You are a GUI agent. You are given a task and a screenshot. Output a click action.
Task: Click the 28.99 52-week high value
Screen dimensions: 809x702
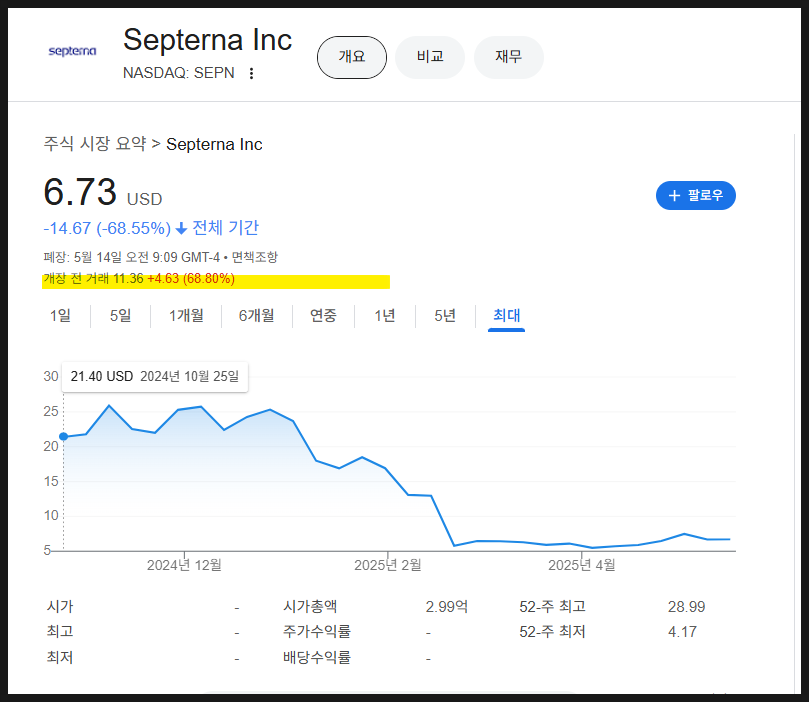[686, 607]
